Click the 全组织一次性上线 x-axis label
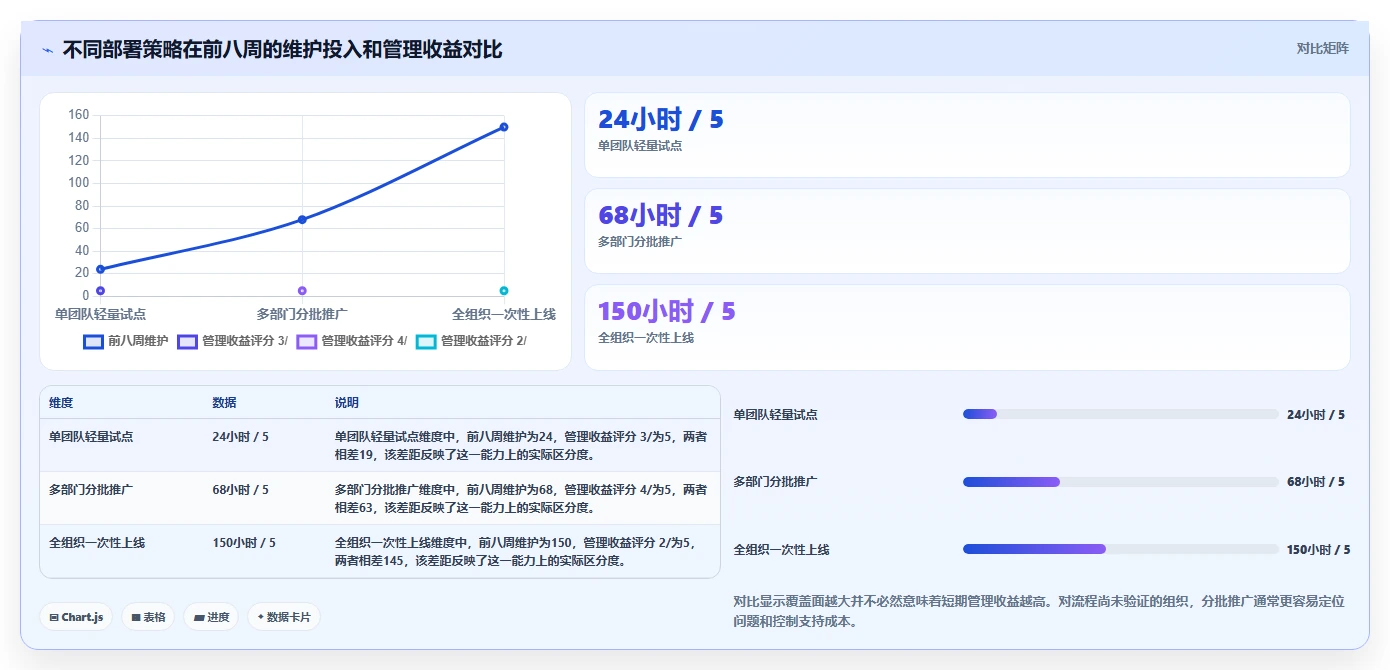The image size is (1390, 670). point(504,314)
